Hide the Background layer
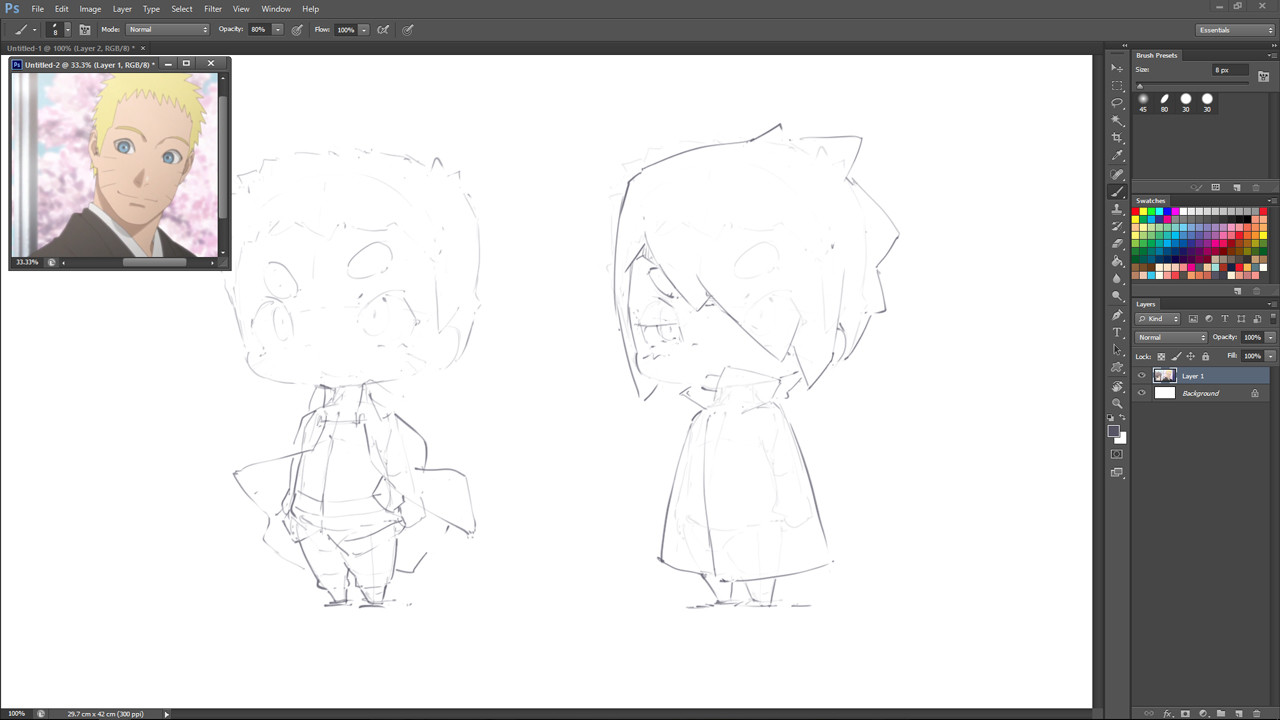1280x720 pixels. tap(1142, 393)
